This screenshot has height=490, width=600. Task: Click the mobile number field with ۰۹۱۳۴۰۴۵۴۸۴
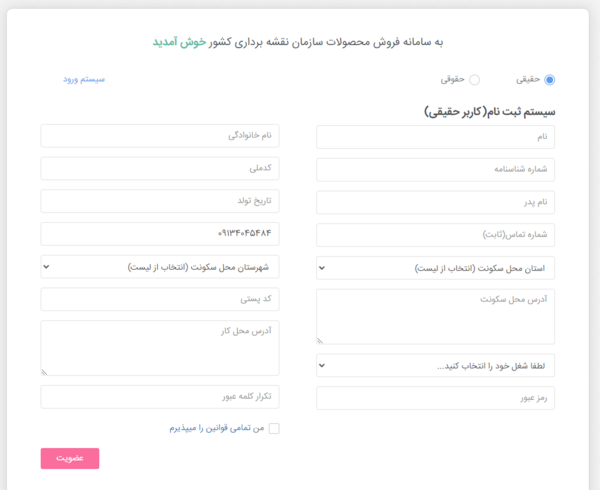pyautogui.click(x=160, y=234)
